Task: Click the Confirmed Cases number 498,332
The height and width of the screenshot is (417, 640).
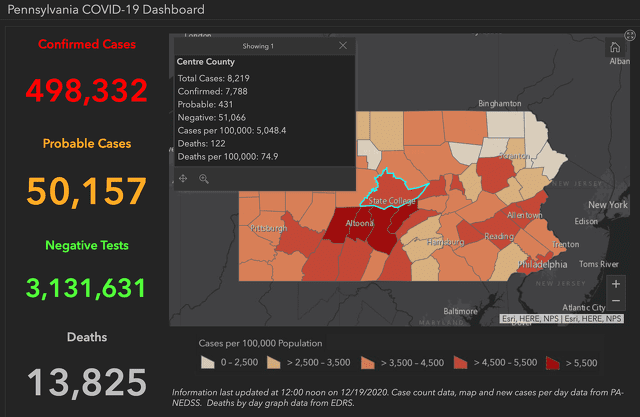Action: coord(87,90)
